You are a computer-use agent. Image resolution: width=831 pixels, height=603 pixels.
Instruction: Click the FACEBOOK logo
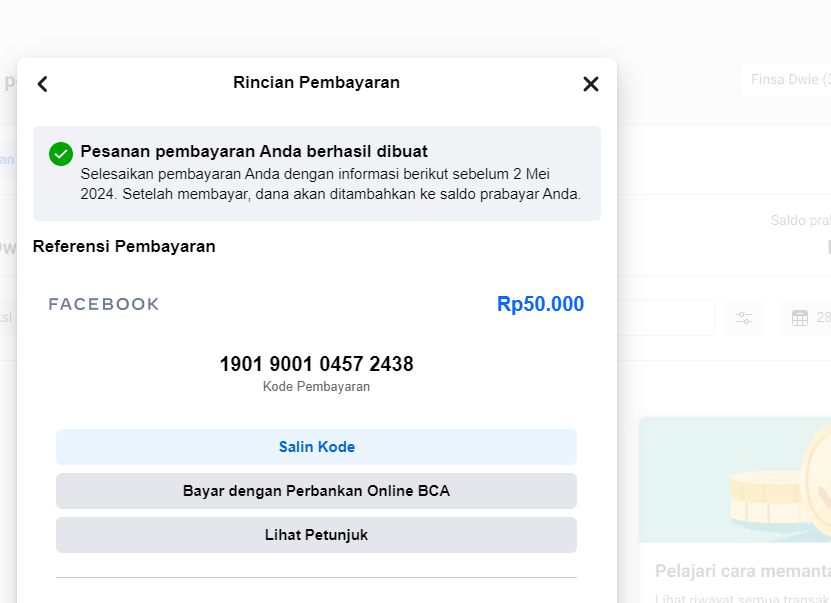click(x=104, y=304)
